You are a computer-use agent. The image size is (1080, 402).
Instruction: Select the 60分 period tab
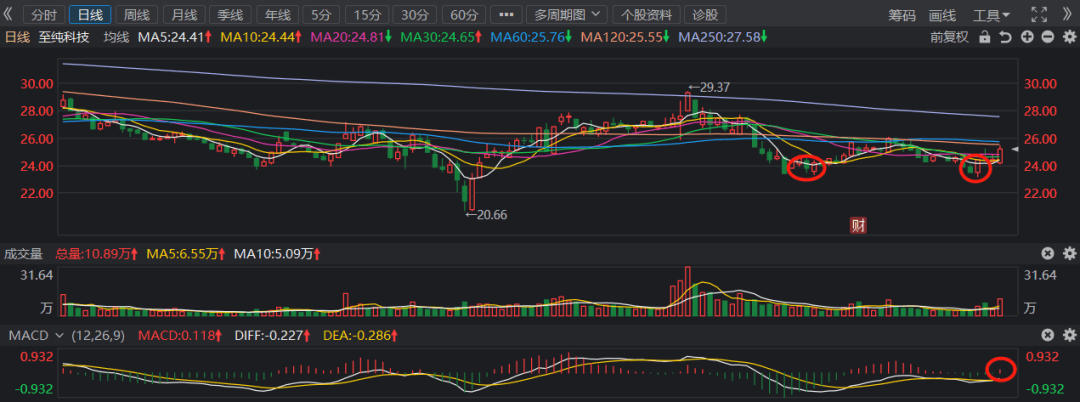463,15
